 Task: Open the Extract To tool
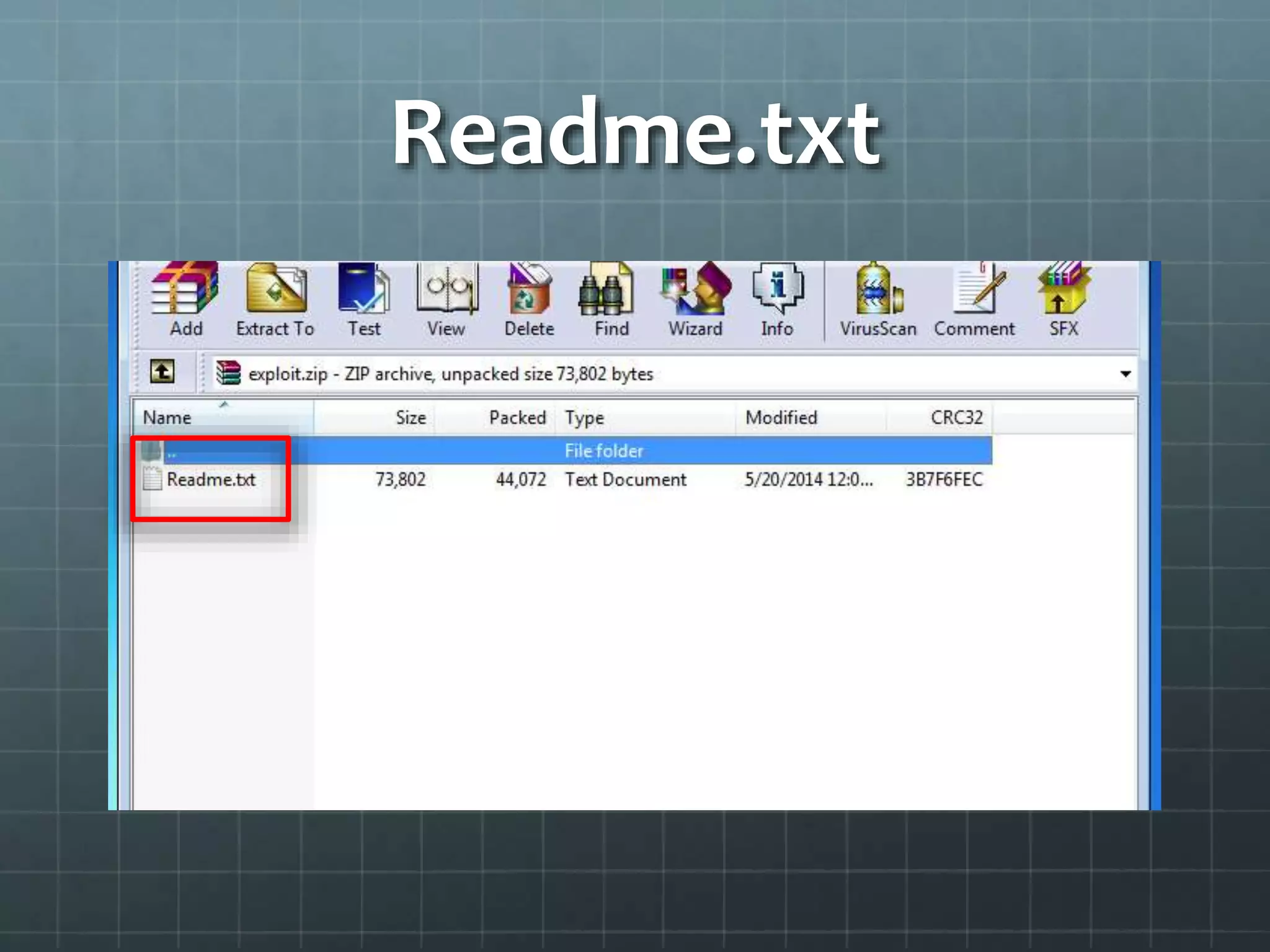point(275,300)
